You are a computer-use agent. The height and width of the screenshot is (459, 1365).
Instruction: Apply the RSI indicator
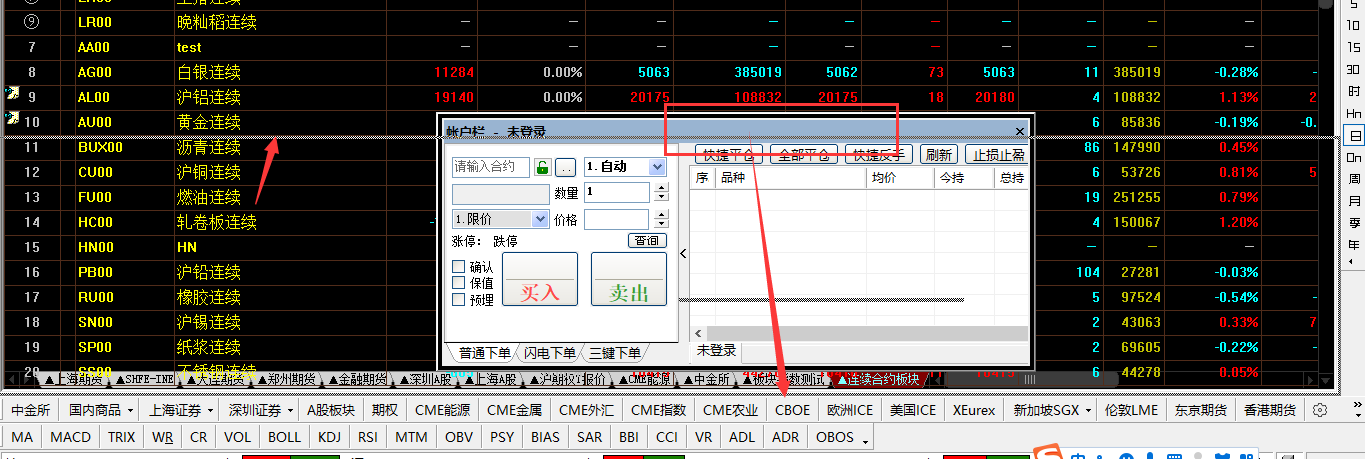(x=368, y=437)
